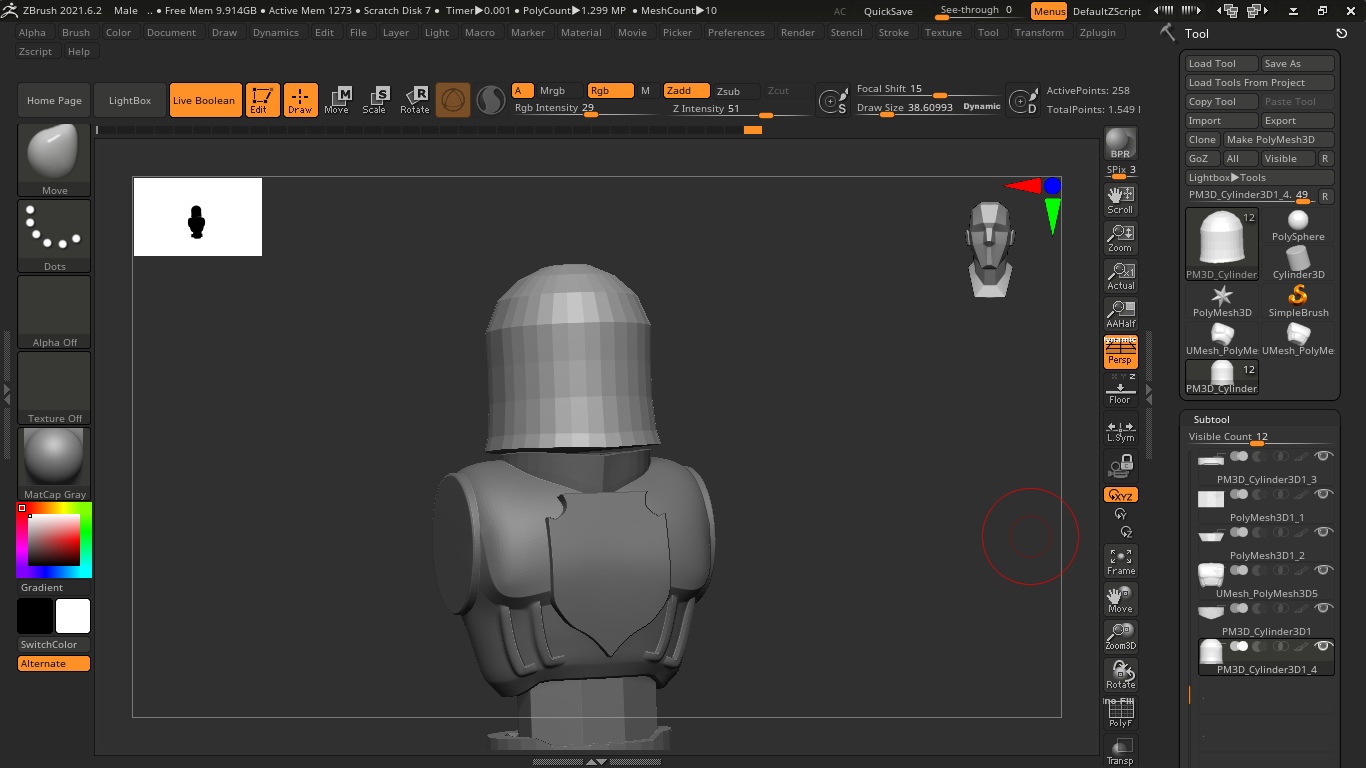Click the ZBrush logo icon
Screen dimensions: 1366x768
tap(10, 10)
